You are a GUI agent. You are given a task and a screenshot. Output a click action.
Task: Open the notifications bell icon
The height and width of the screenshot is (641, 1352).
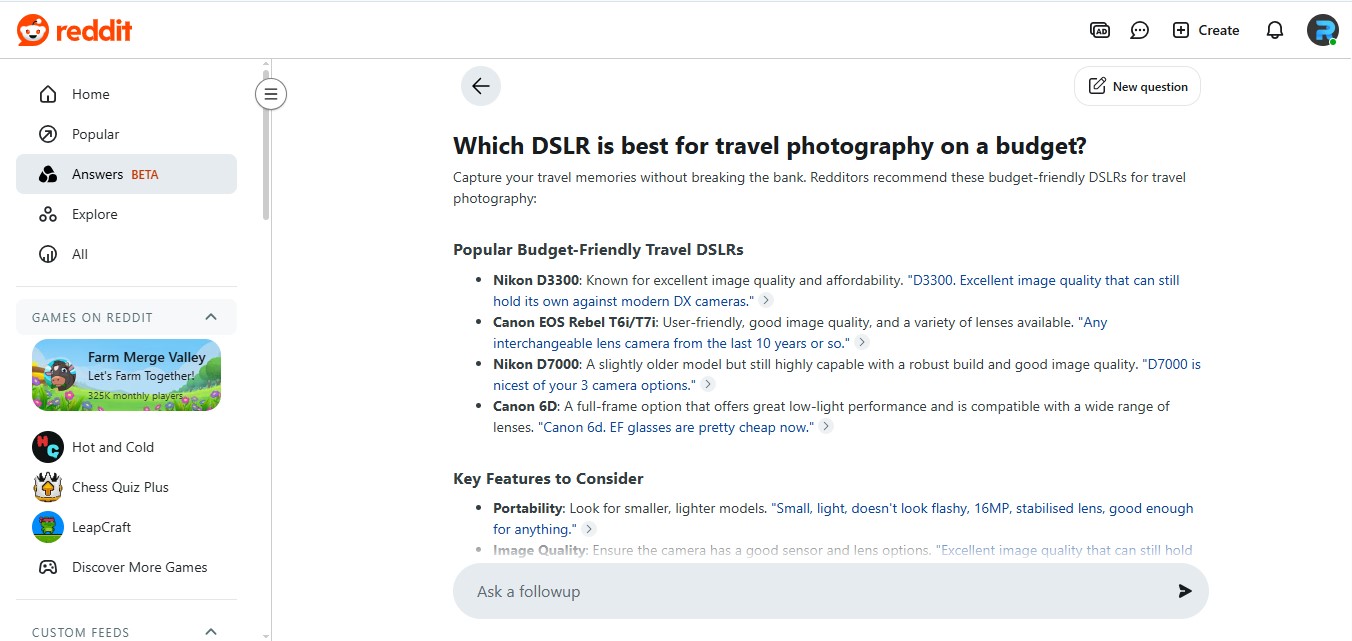(x=1274, y=30)
